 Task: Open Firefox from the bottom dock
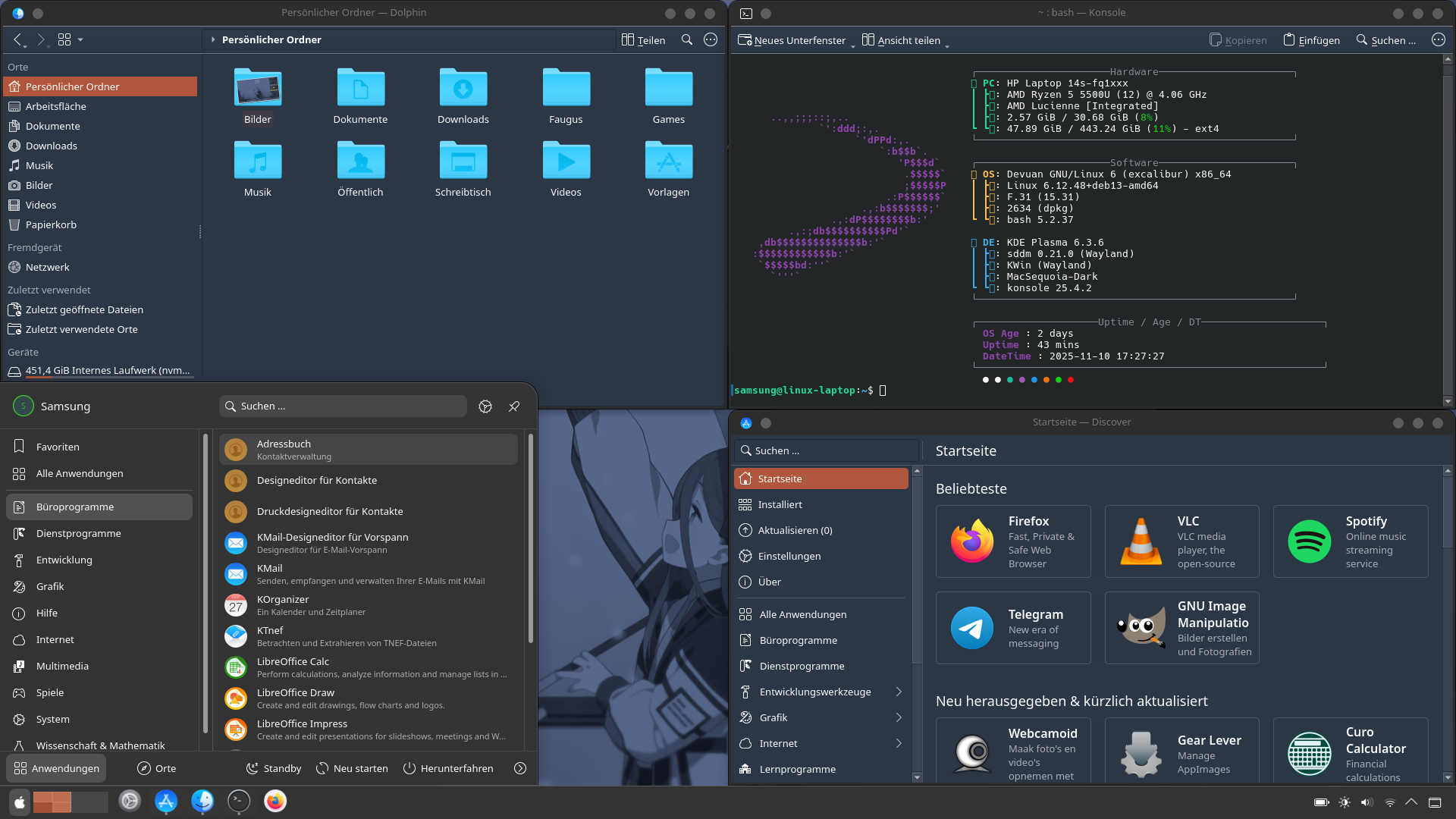click(x=275, y=801)
